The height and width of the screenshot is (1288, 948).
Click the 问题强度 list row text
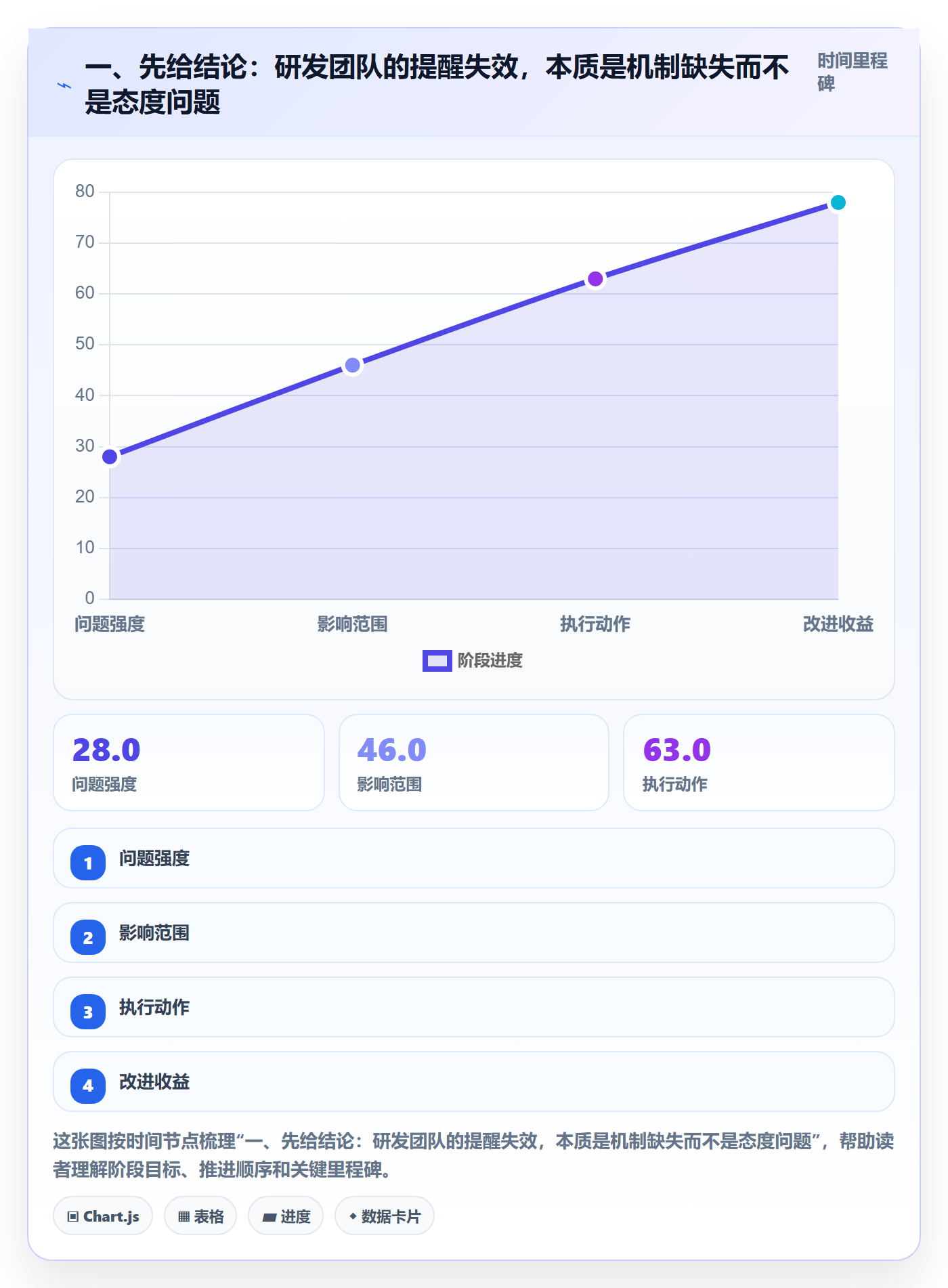pyautogui.click(x=154, y=859)
